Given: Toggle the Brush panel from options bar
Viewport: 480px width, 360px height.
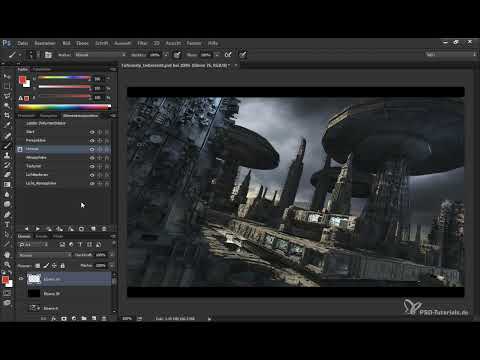Looking at the screenshot, I should pyautogui.click(x=48, y=55).
